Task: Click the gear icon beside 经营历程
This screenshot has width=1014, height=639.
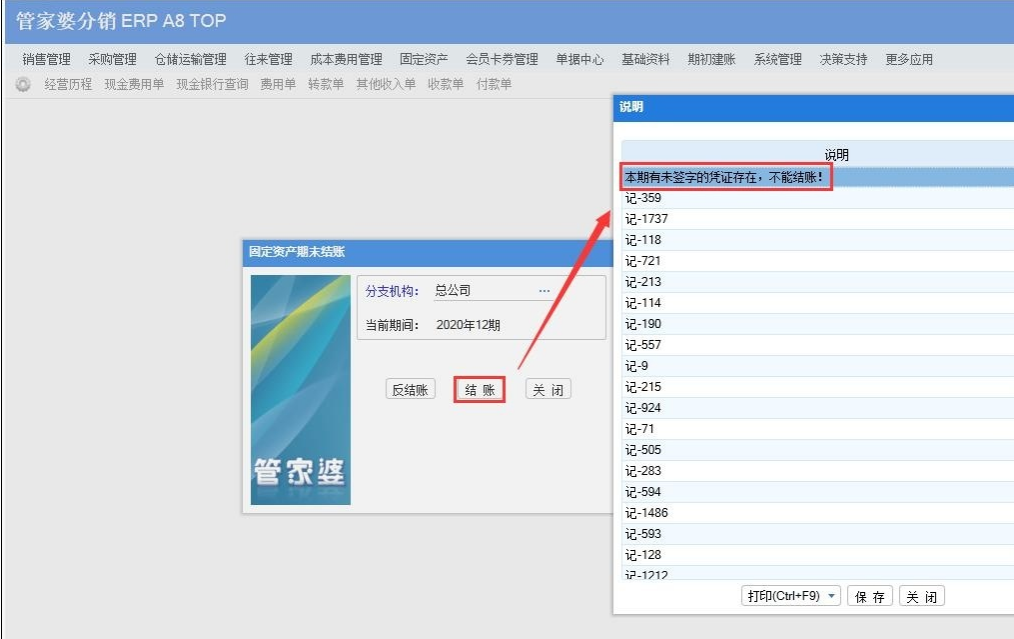Action: [x=23, y=84]
